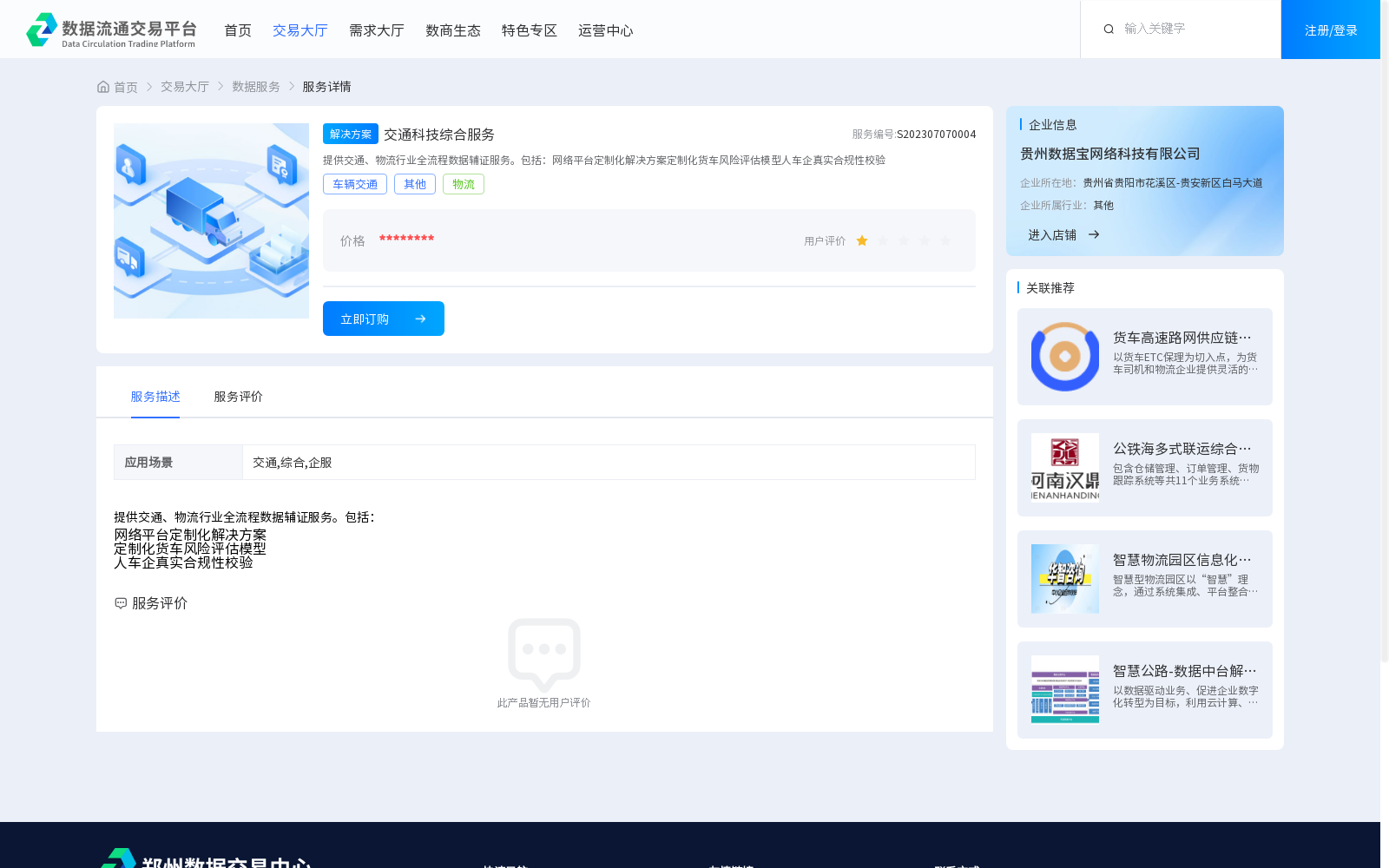Click the 车辆交通 tag
This screenshot has width=1389, height=868.
tap(355, 184)
